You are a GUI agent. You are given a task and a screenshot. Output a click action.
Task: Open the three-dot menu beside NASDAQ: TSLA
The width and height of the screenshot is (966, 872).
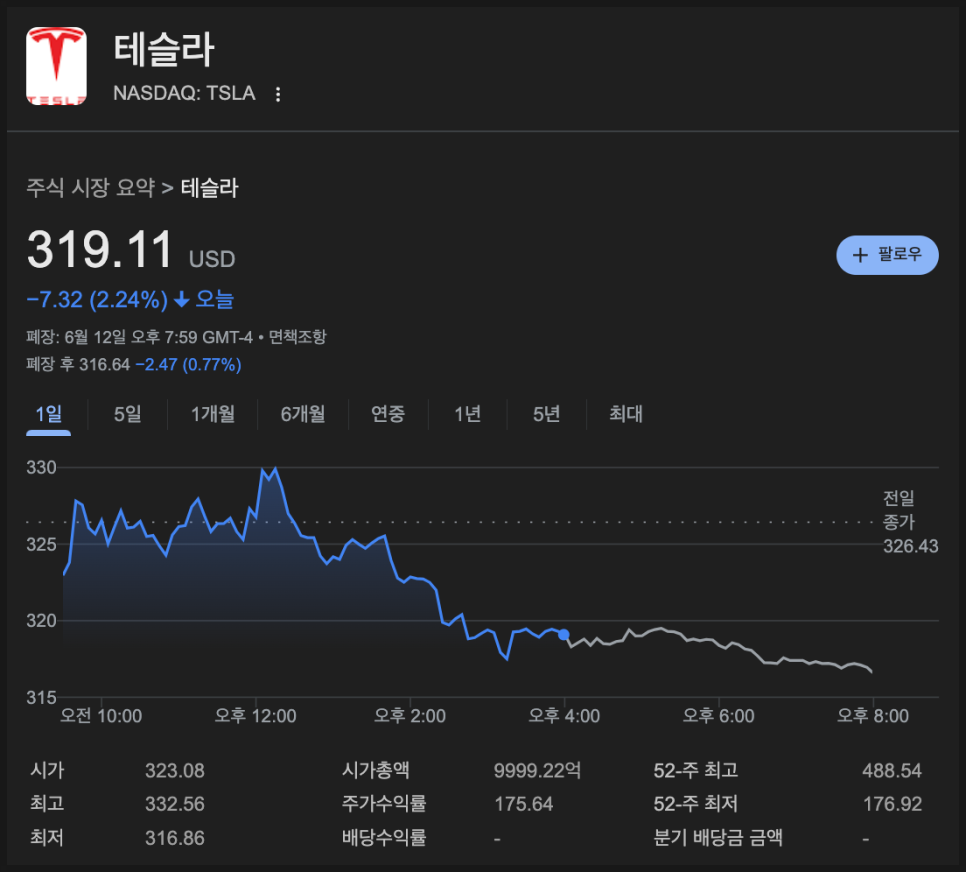278,94
